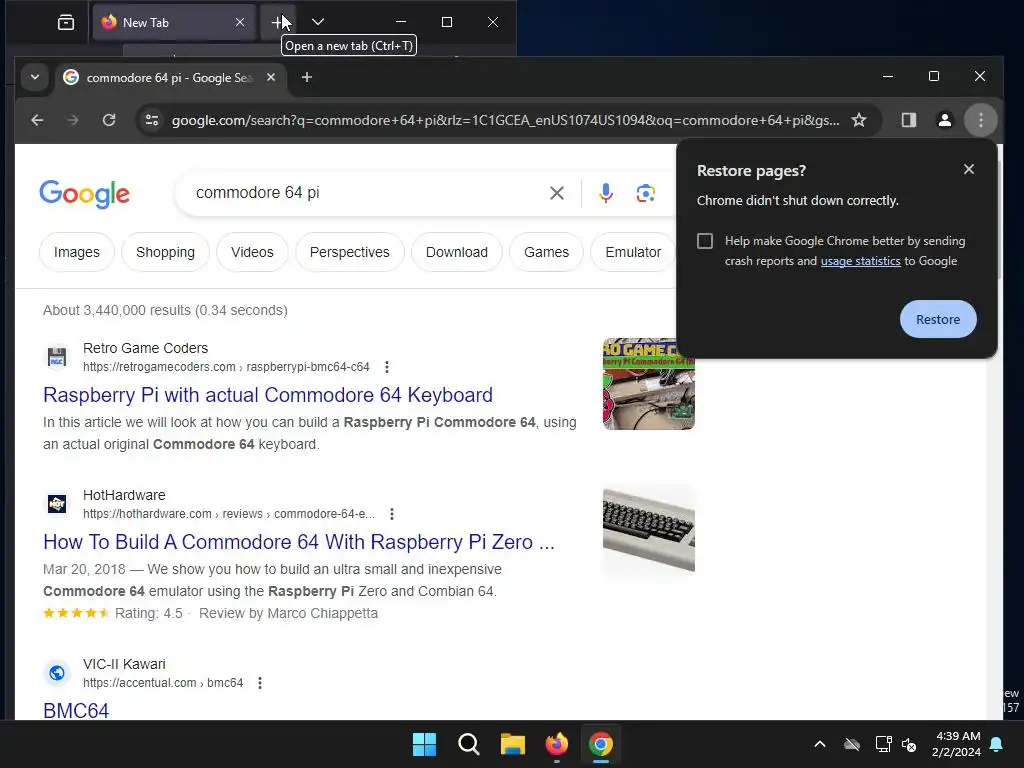Open Chrome side panel
Image resolution: width=1024 pixels, height=768 pixels.
pyautogui.click(x=908, y=120)
